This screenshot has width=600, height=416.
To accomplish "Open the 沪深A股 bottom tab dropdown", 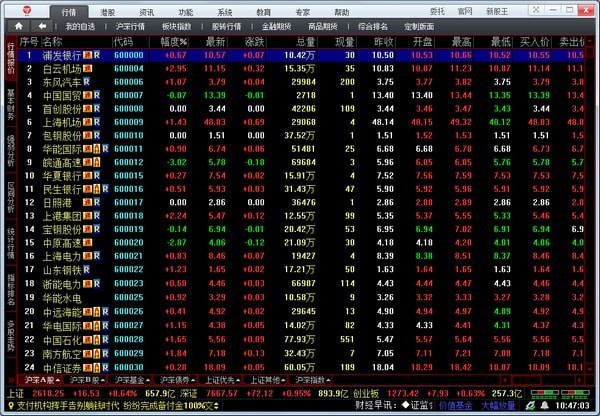I will coord(57,380).
